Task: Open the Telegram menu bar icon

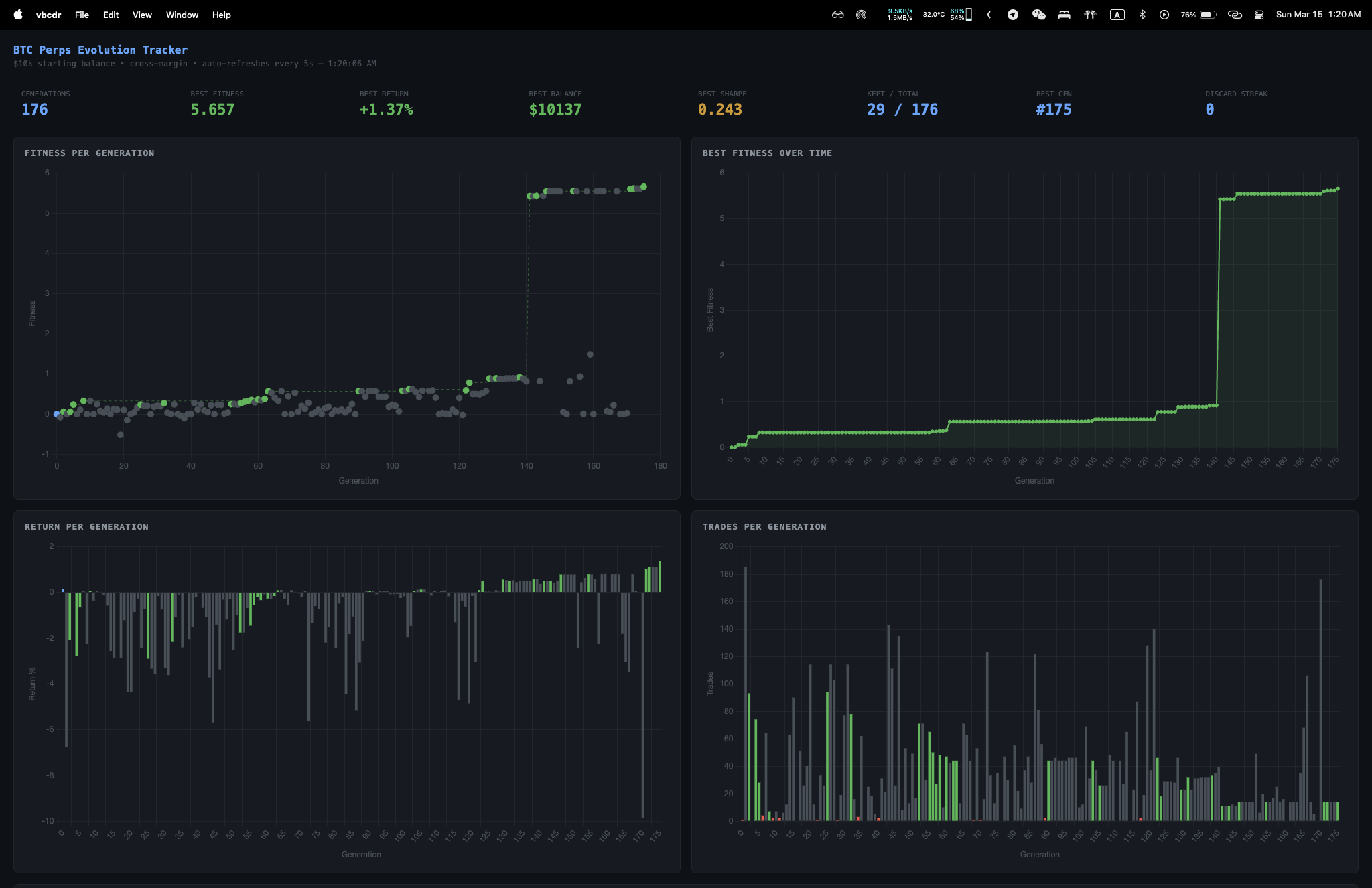Action: (x=1013, y=14)
